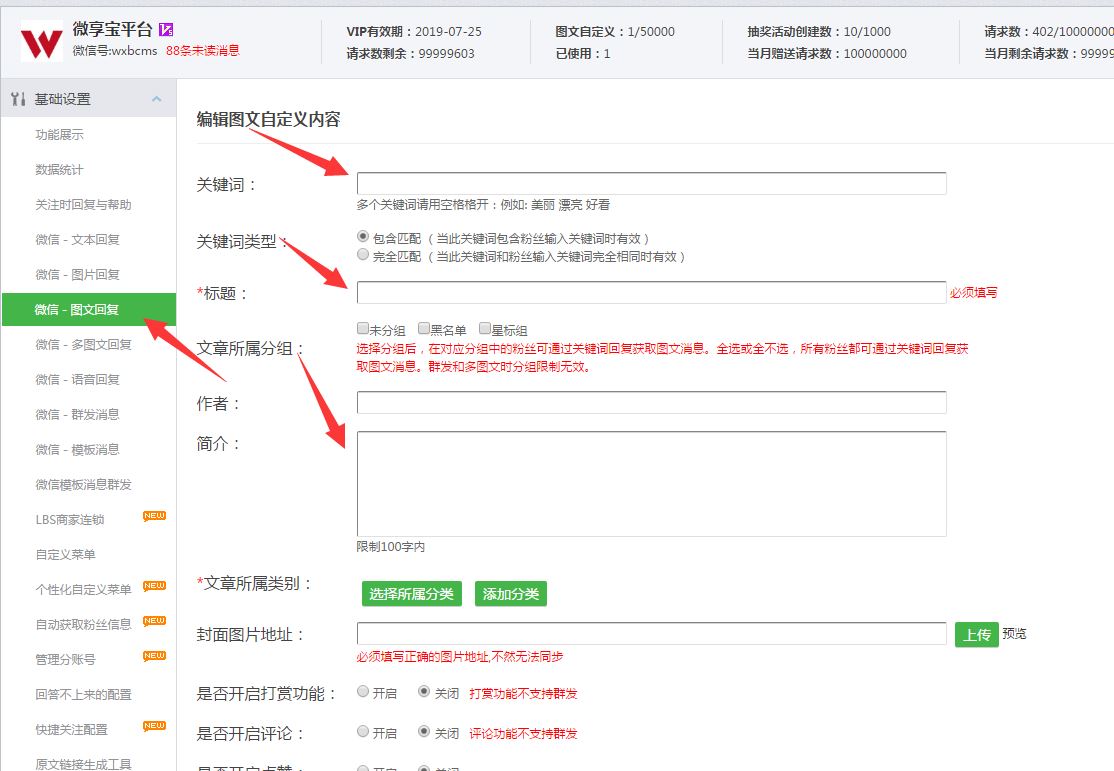
Task: Click the green 上传 button
Action: pyautogui.click(x=977, y=634)
